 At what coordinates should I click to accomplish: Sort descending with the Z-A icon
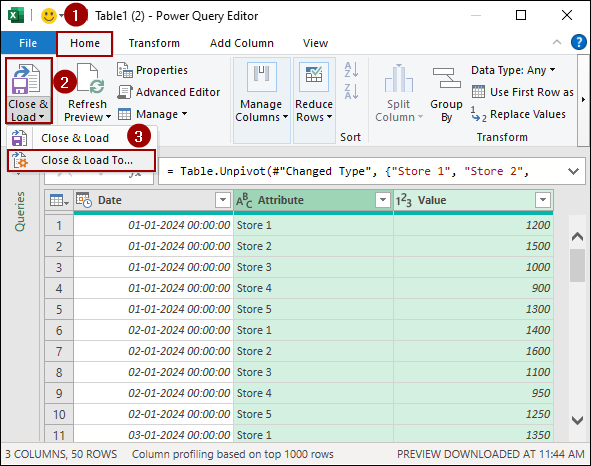tap(351, 92)
